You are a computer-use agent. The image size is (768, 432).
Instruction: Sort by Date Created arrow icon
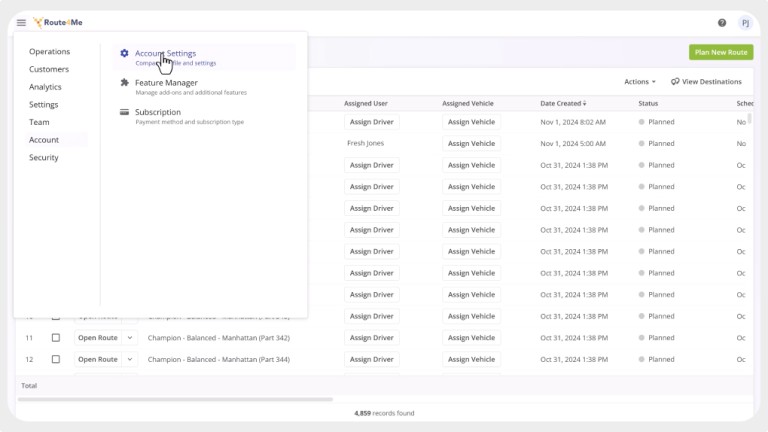pos(584,103)
